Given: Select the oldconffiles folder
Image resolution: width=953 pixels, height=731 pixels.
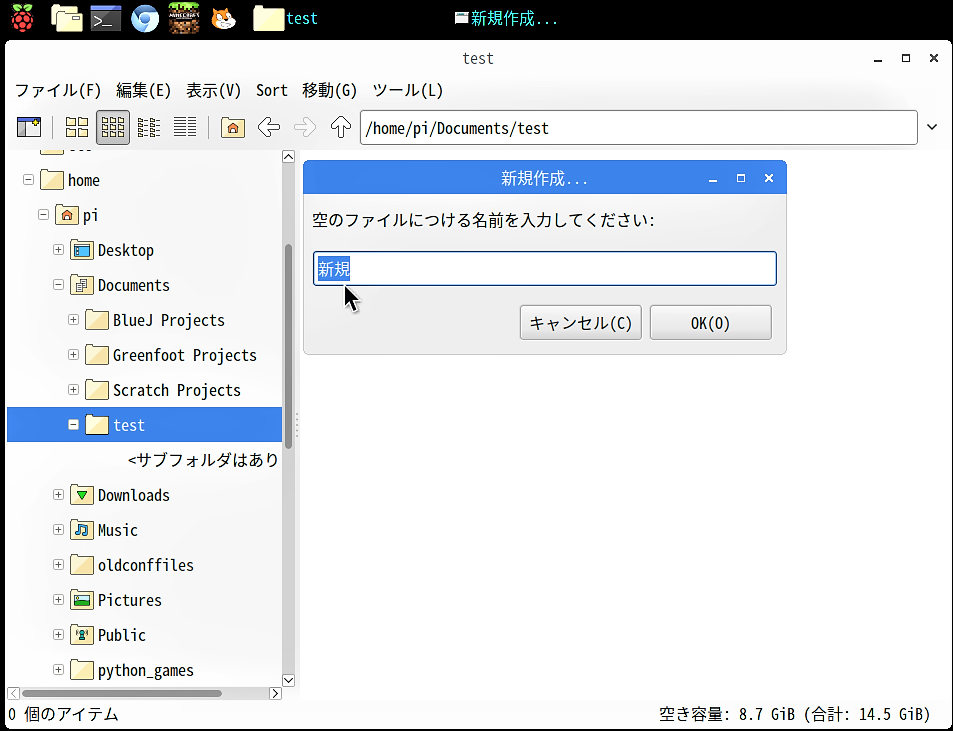Looking at the screenshot, I should 132,565.
